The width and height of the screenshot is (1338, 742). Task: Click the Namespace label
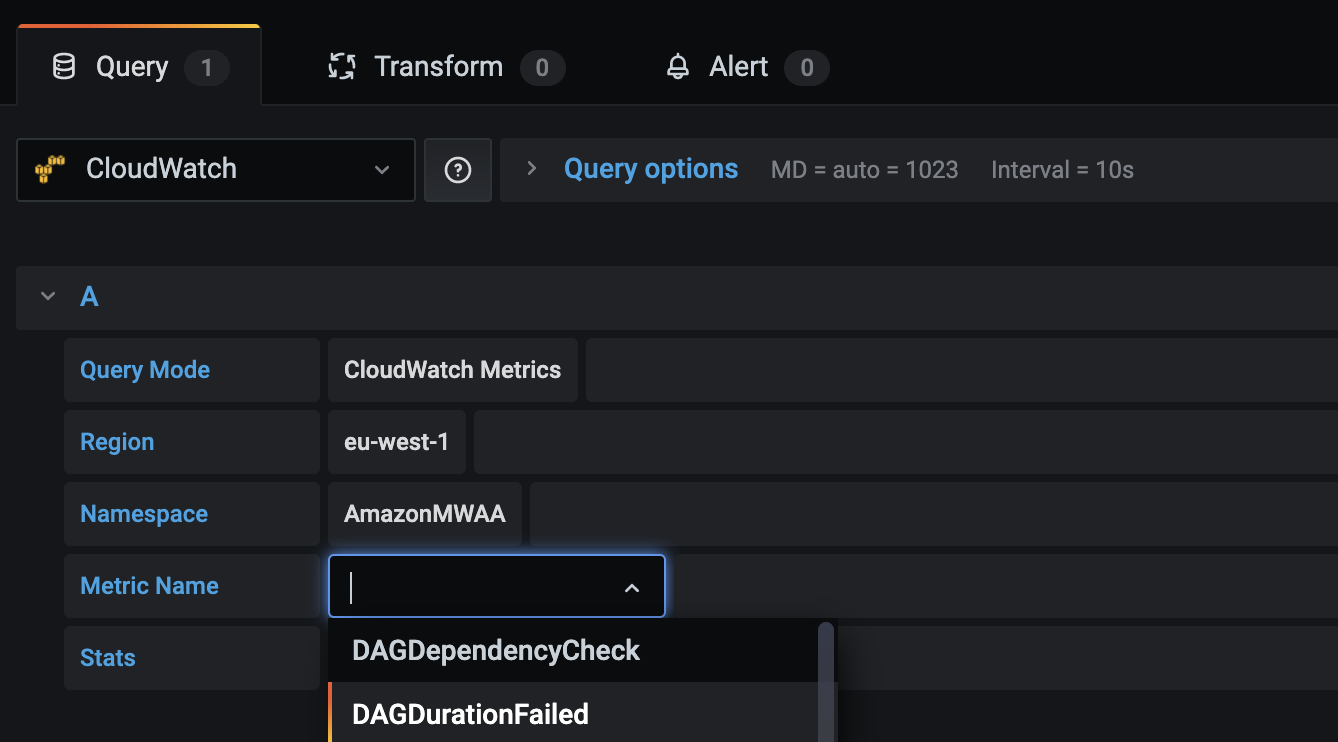pyautogui.click(x=144, y=514)
